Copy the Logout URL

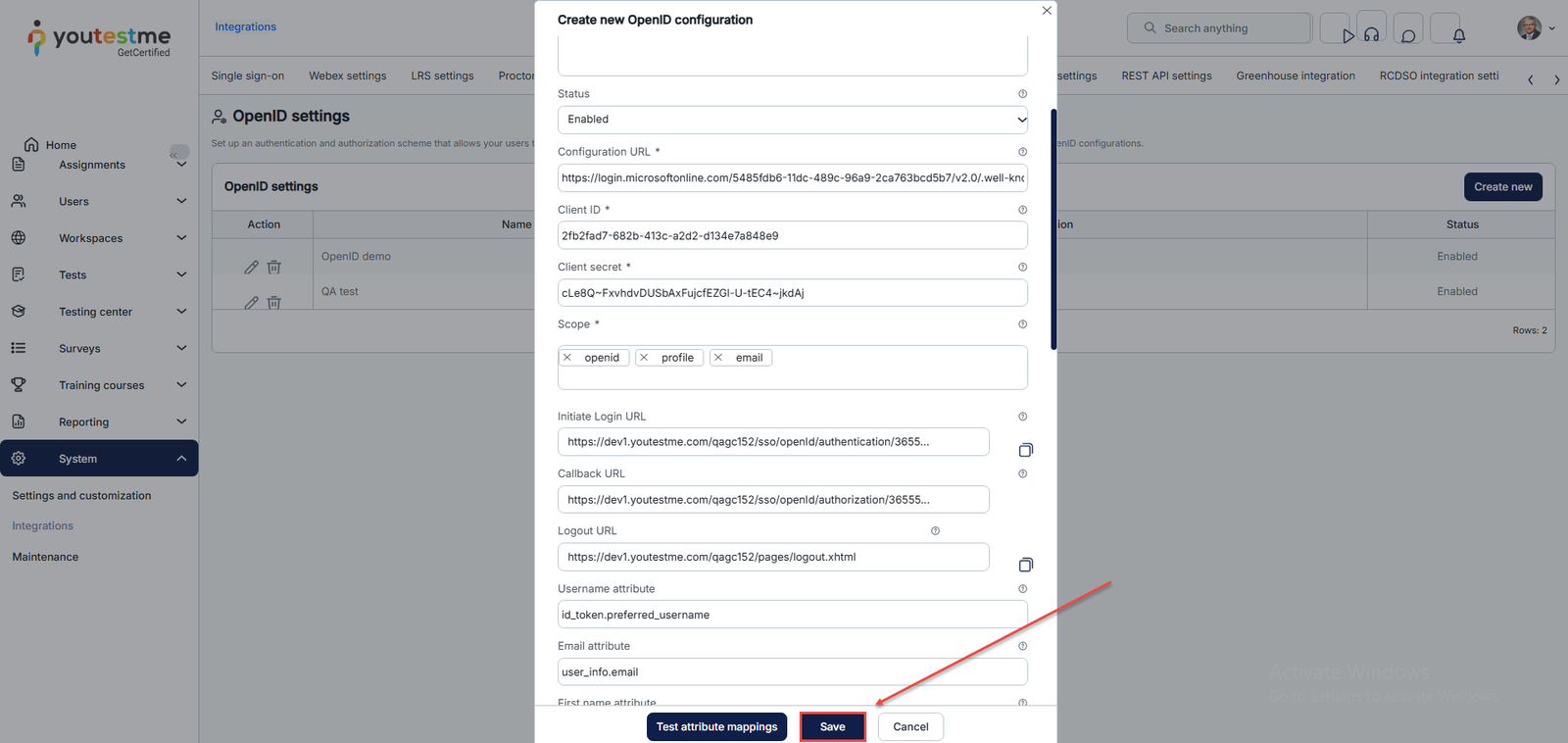pyautogui.click(x=1025, y=565)
